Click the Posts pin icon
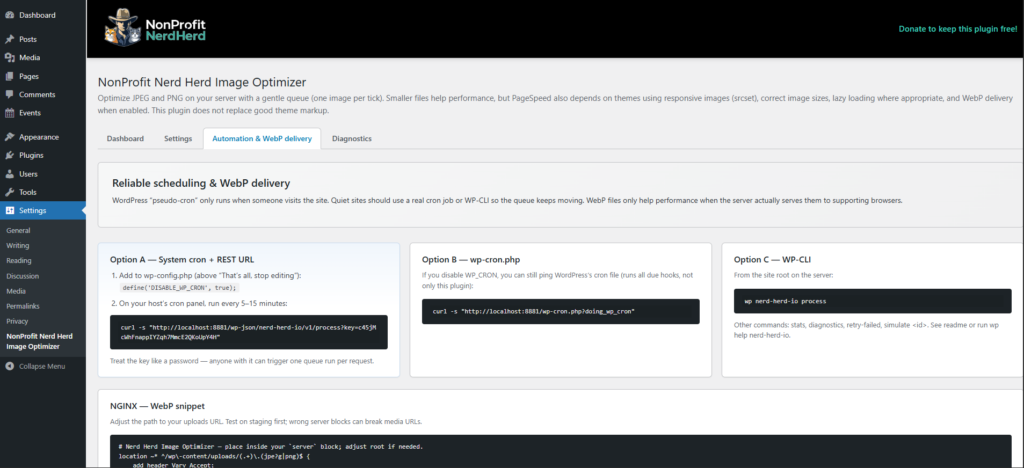Image resolution: width=1024 pixels, height=468 pixels. [9, 39]
